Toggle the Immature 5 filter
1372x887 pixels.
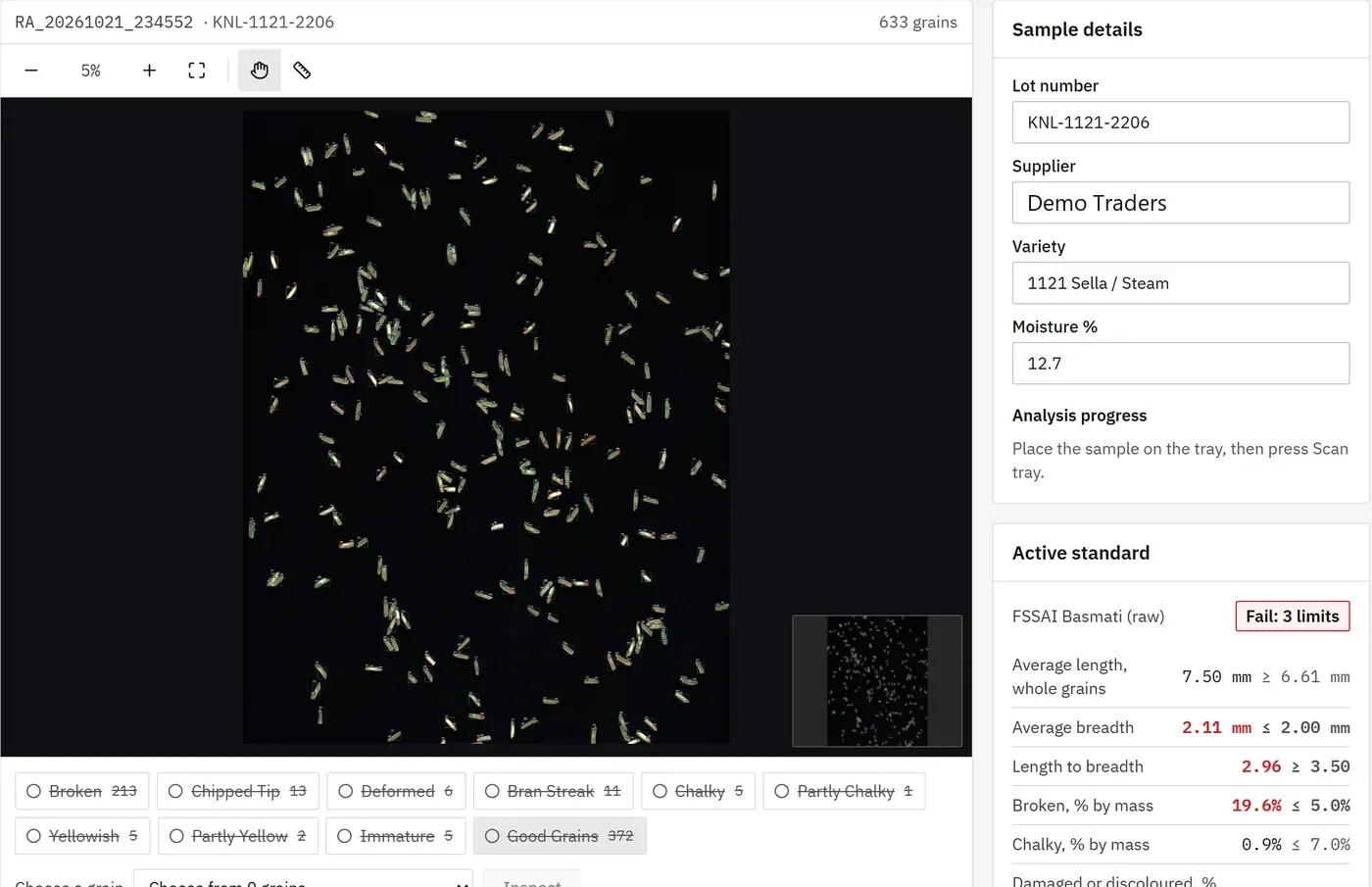point(396,836)
